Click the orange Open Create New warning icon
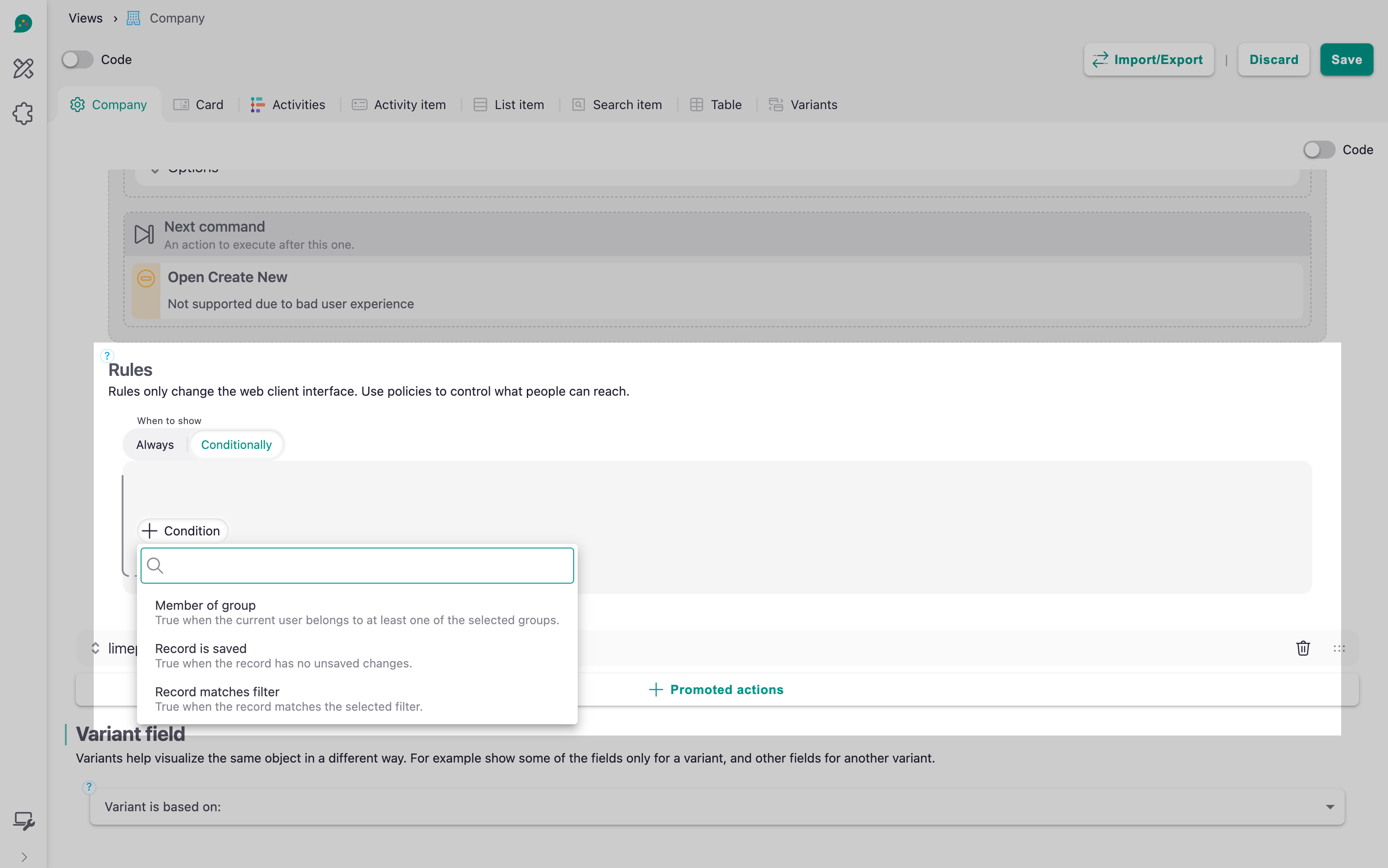This screenshot has width=1388, height=868. click(146, 279)
